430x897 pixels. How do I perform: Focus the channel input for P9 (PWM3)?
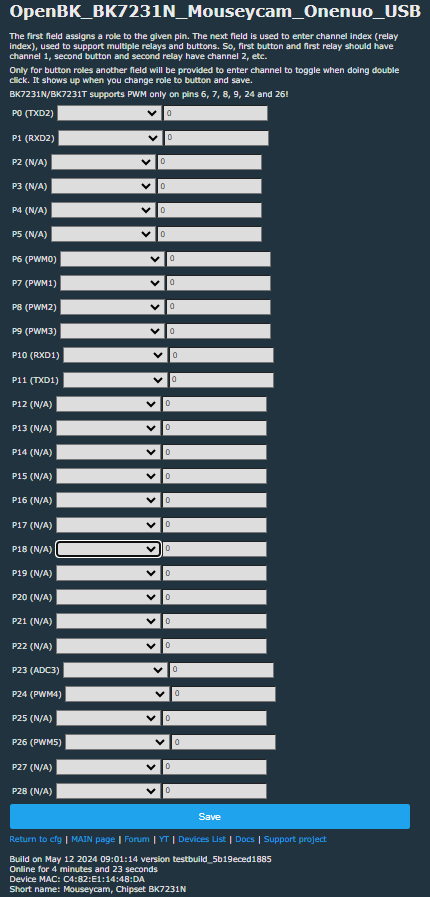(x=219, y=331)
